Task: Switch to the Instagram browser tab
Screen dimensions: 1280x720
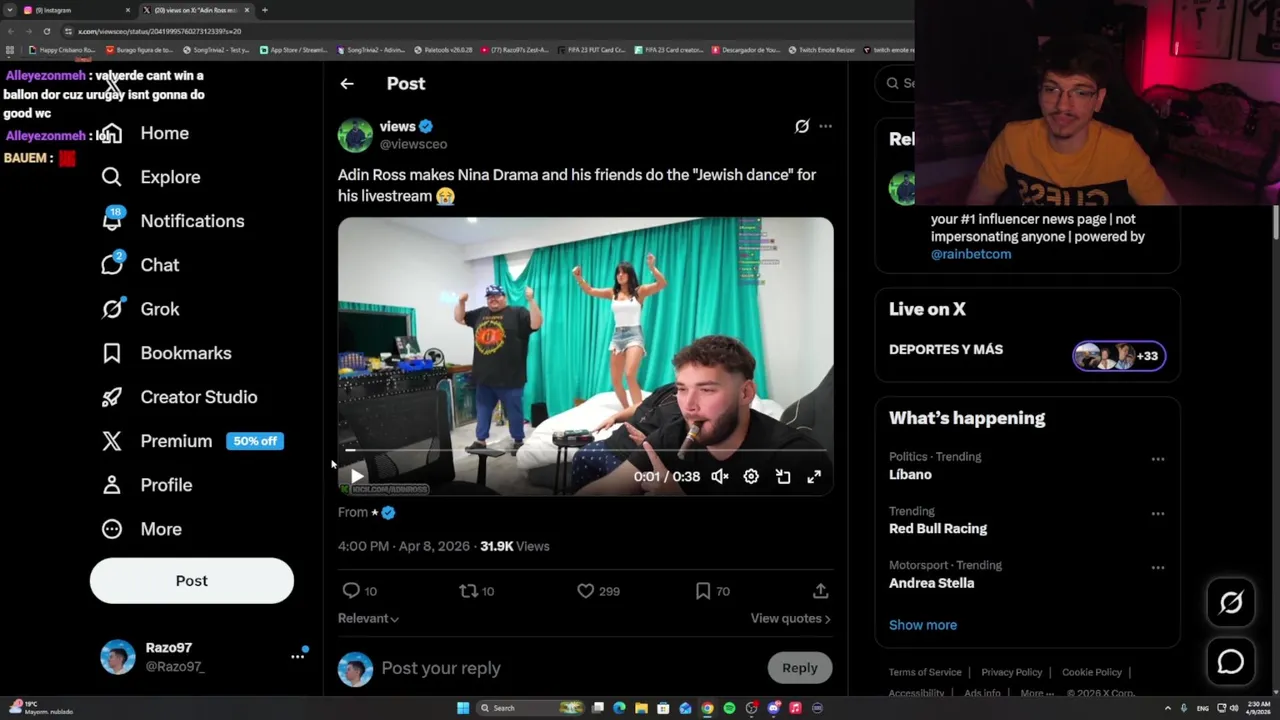Action: (x=75, y=10)
